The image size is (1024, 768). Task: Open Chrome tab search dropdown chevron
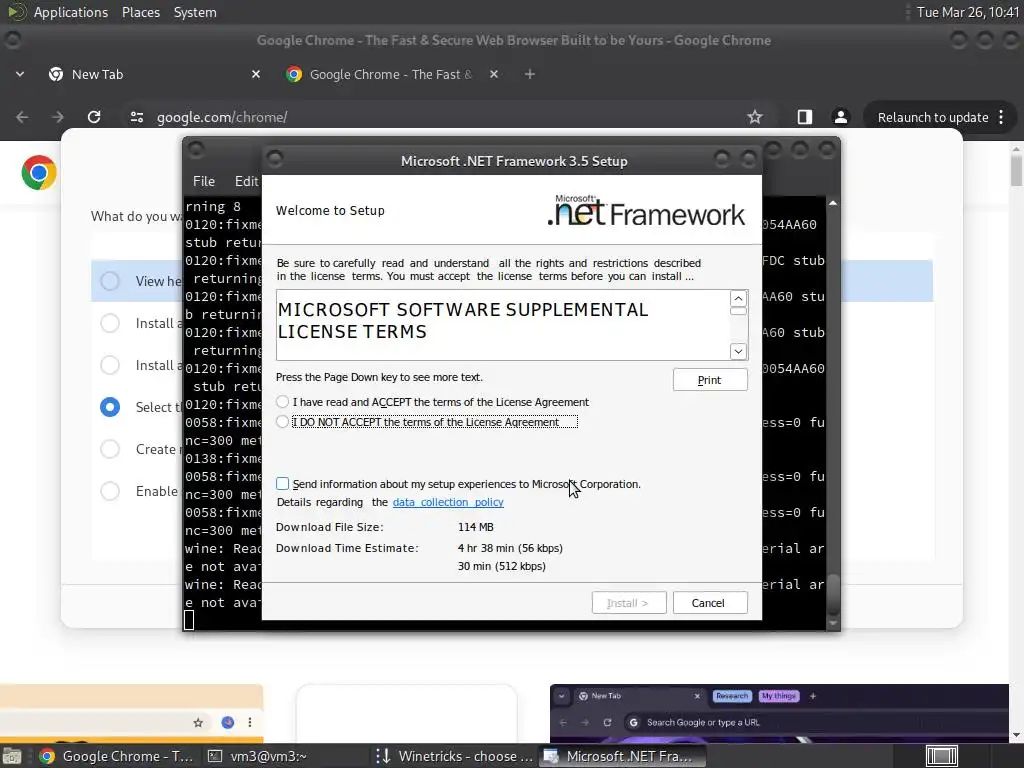(x=20, y=74)
